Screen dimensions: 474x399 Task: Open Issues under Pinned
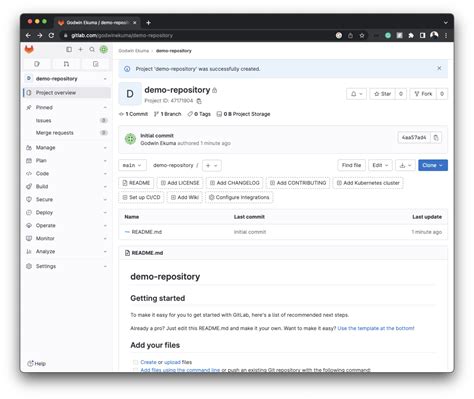pos(67,120)
